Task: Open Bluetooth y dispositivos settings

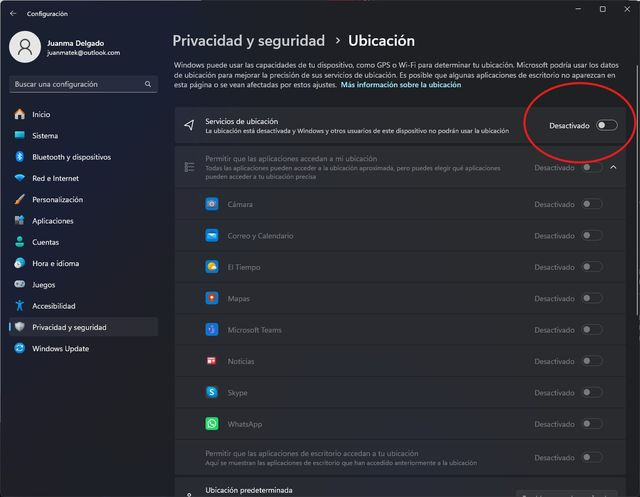Action: tap(70, 157)
